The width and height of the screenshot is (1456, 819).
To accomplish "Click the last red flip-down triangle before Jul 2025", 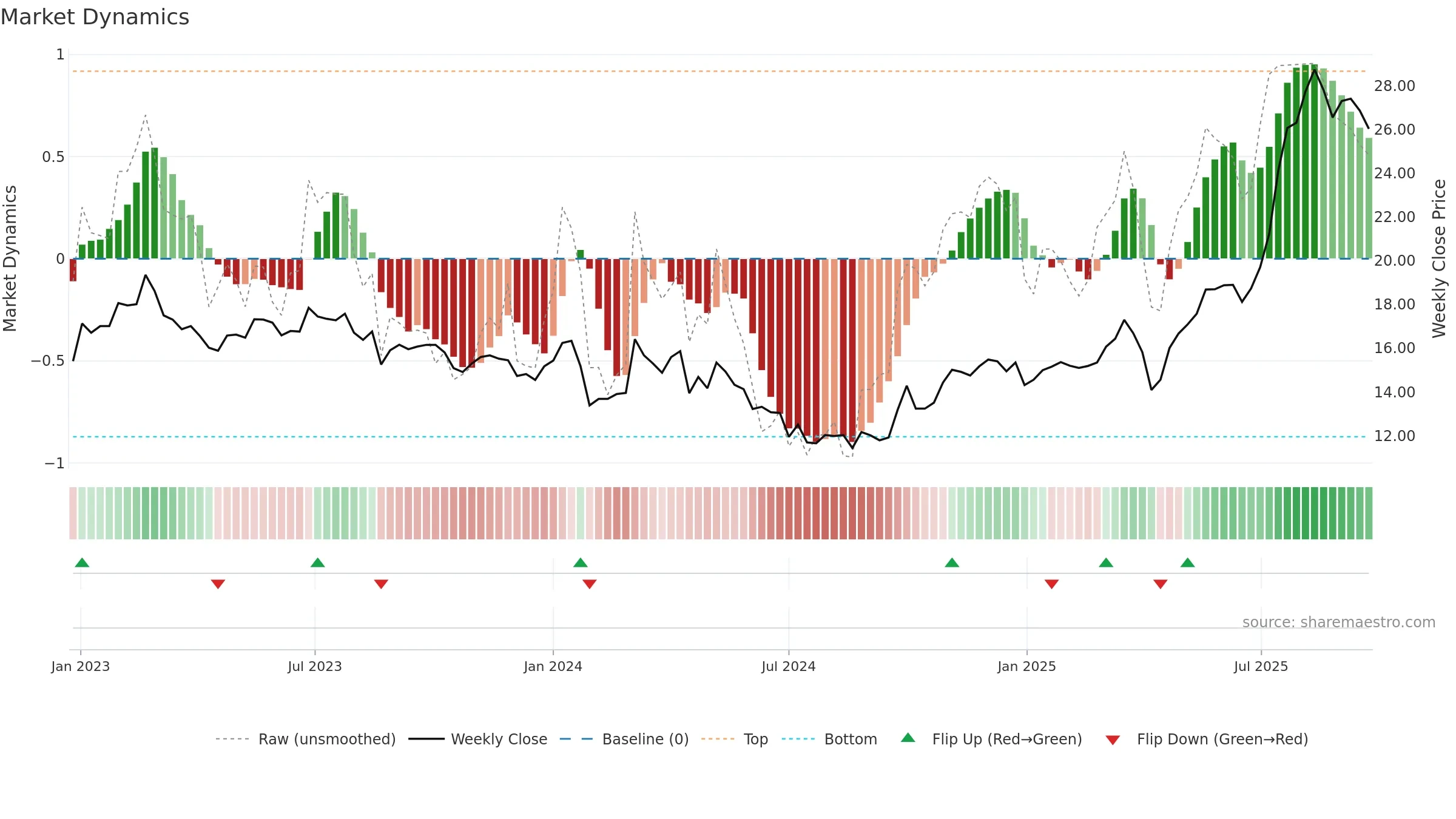I will pos(1161,584).
